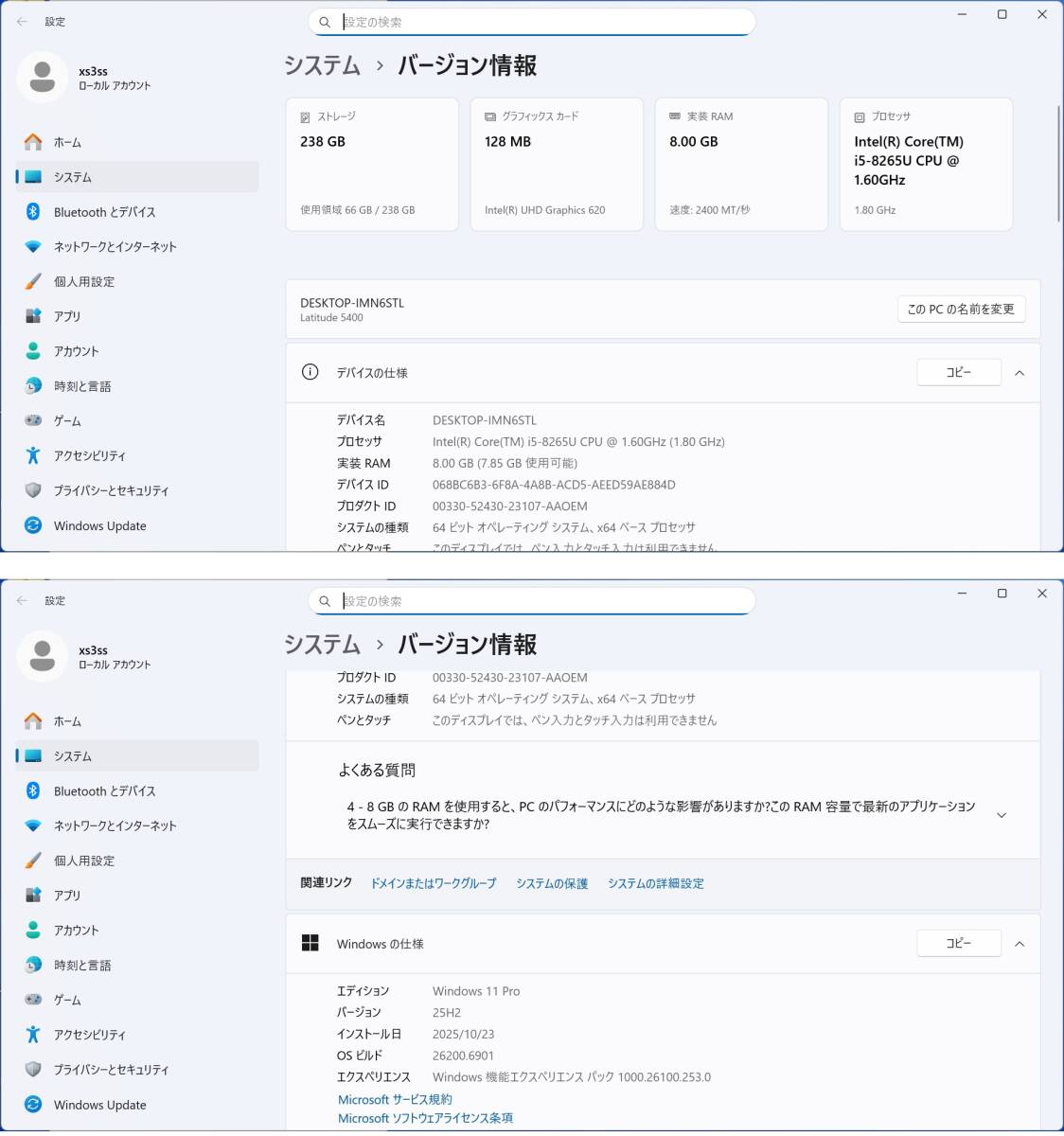Click the アクセシビリティ icon in the lower window
The height and width of the screenshot is (1136, 1064).
33,1035
